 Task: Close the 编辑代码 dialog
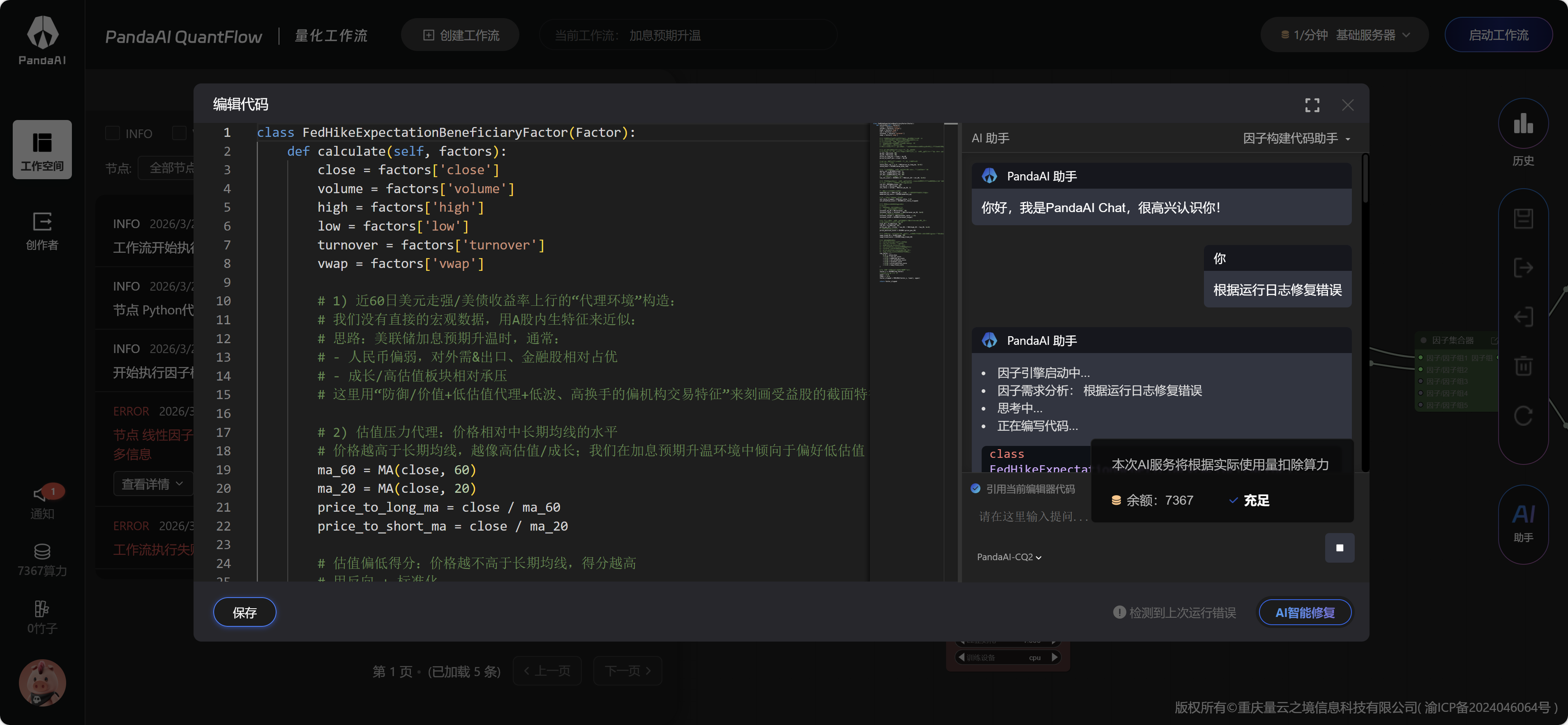(1348, 105)
